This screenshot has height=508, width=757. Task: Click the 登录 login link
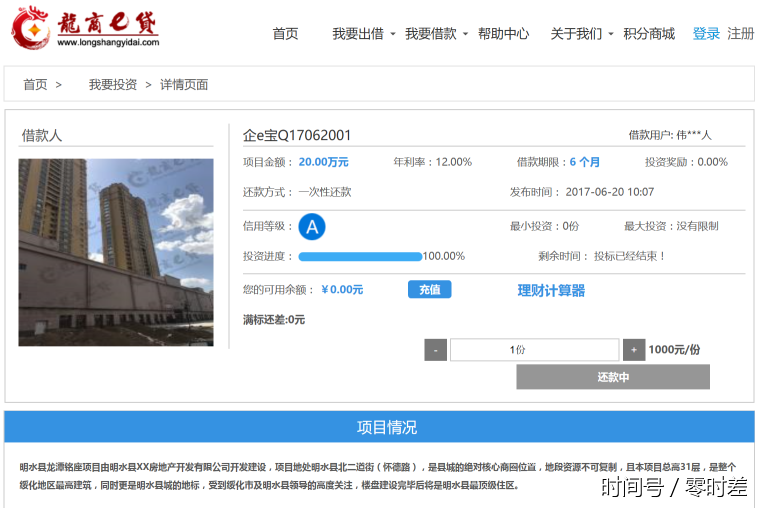[706, 34]
